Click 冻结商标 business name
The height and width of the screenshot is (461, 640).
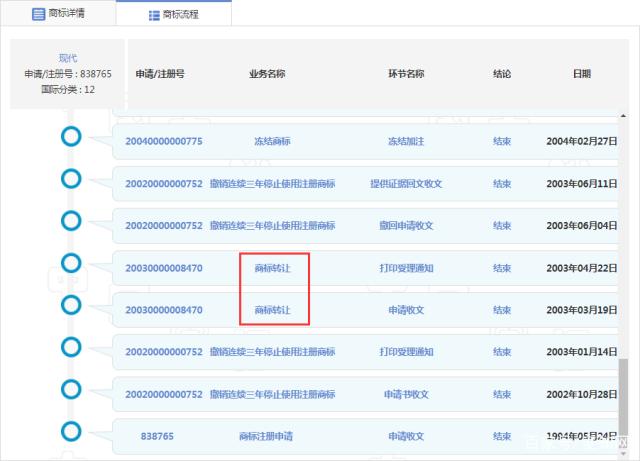272,141
